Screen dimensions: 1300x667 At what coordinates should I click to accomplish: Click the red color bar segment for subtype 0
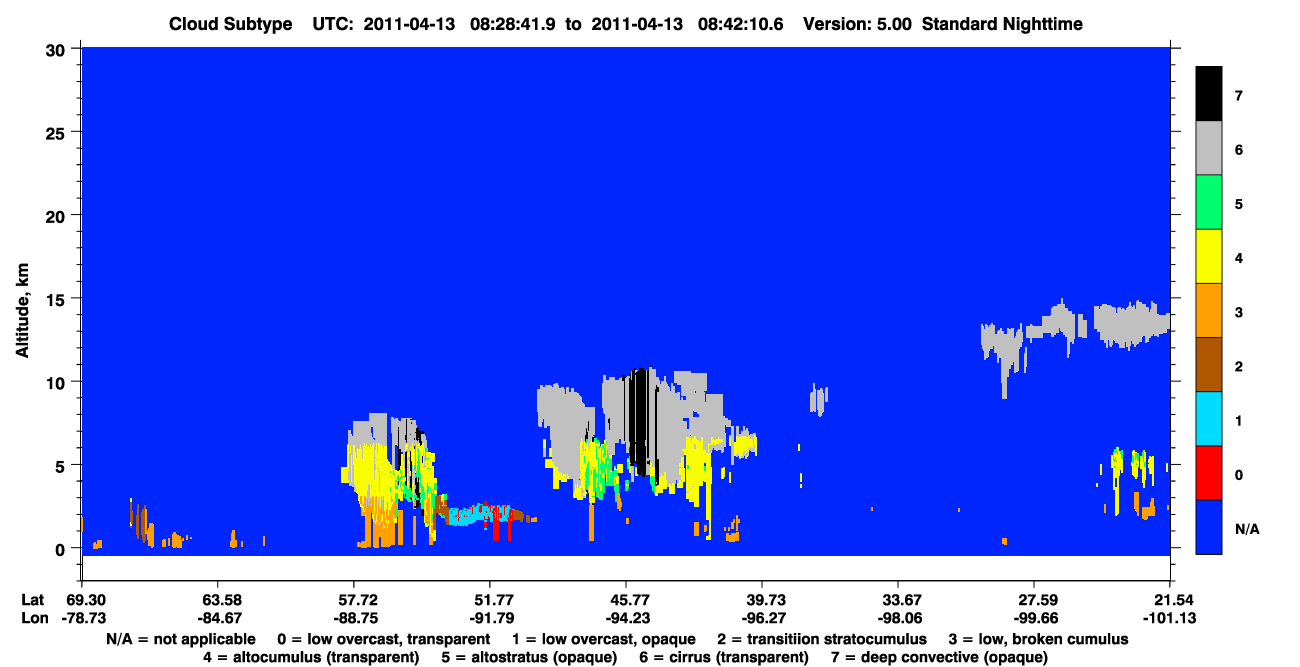(x=1209, y=472)
